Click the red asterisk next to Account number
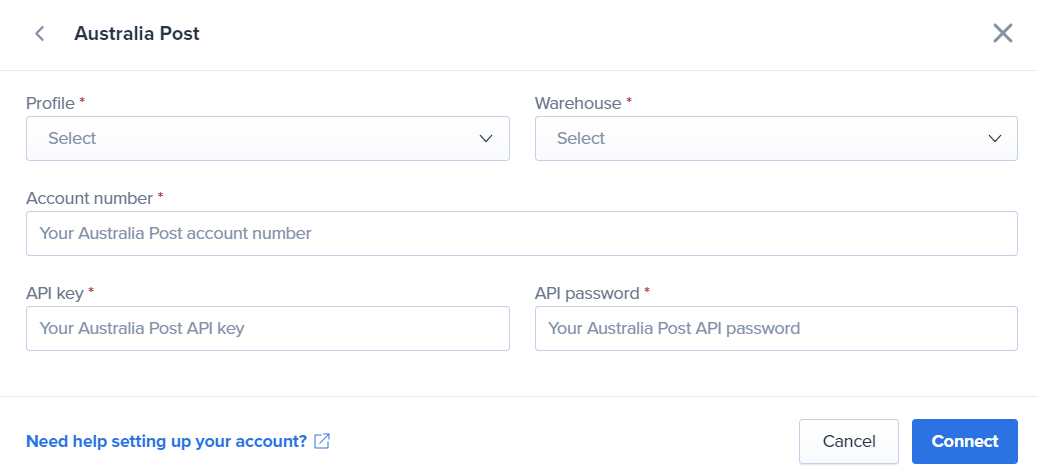This screenshot has height=472, width=1038. [x=160, y=195]
